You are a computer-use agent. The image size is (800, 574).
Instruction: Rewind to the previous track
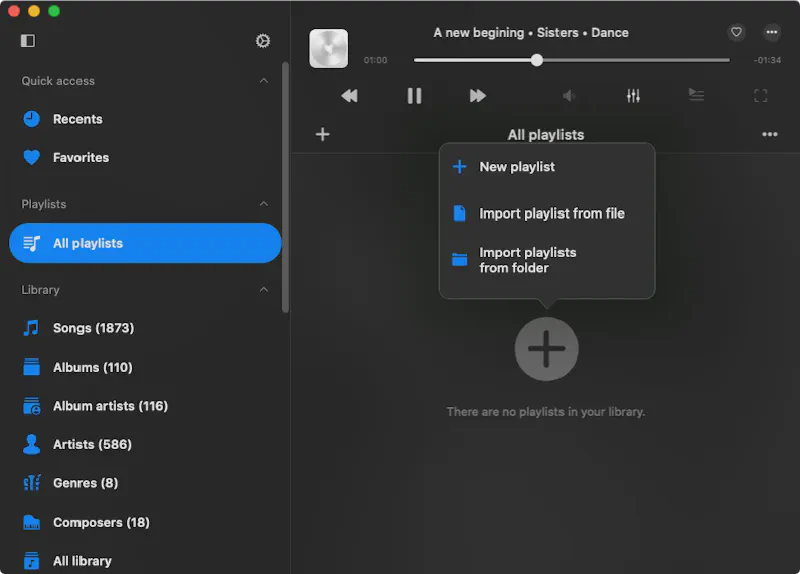click(349, 96)
